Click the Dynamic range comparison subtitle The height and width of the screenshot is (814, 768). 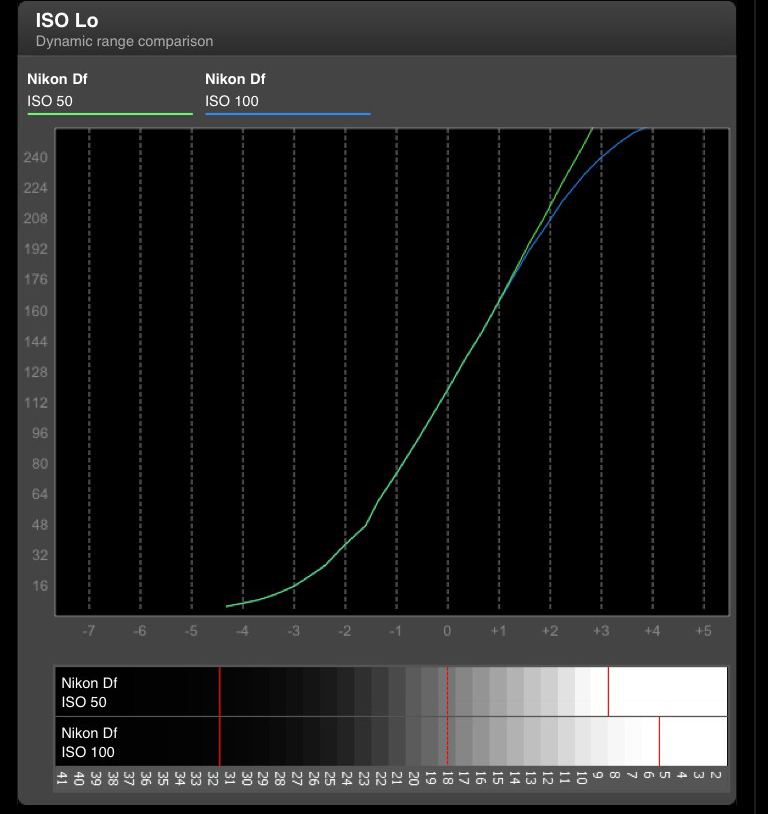(124, 42)
